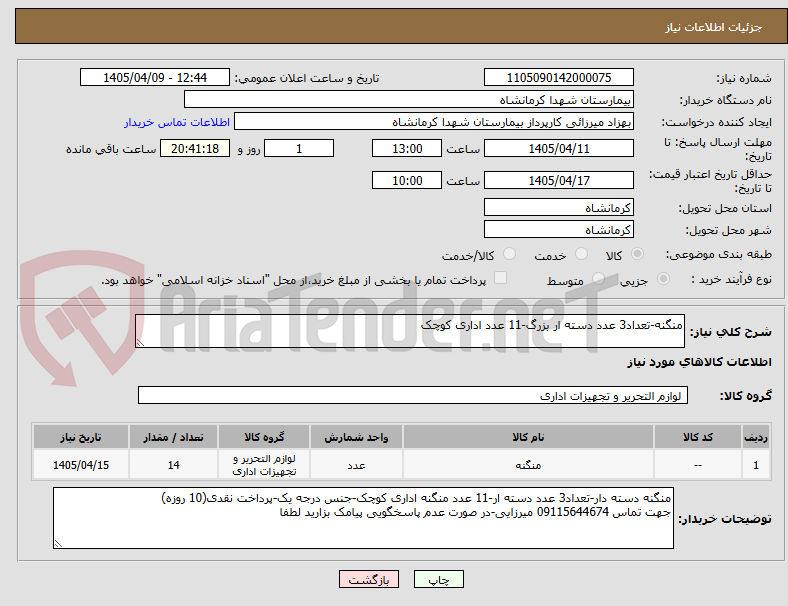Click the بازگشت back button
The height and width of the screenshot is (606, 788).
click(x=369, y=579)
